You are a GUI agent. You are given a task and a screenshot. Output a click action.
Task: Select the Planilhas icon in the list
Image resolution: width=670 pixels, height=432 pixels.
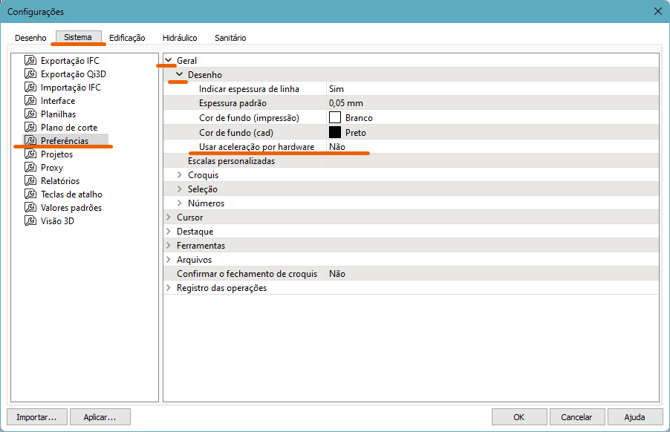click(x=31, y=115)
